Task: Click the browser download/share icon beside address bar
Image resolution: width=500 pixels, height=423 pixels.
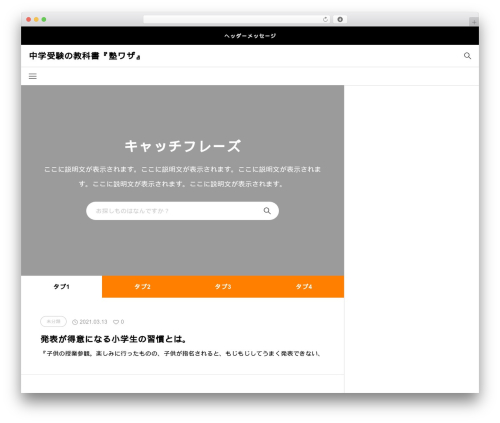Action: pos(340,19)
